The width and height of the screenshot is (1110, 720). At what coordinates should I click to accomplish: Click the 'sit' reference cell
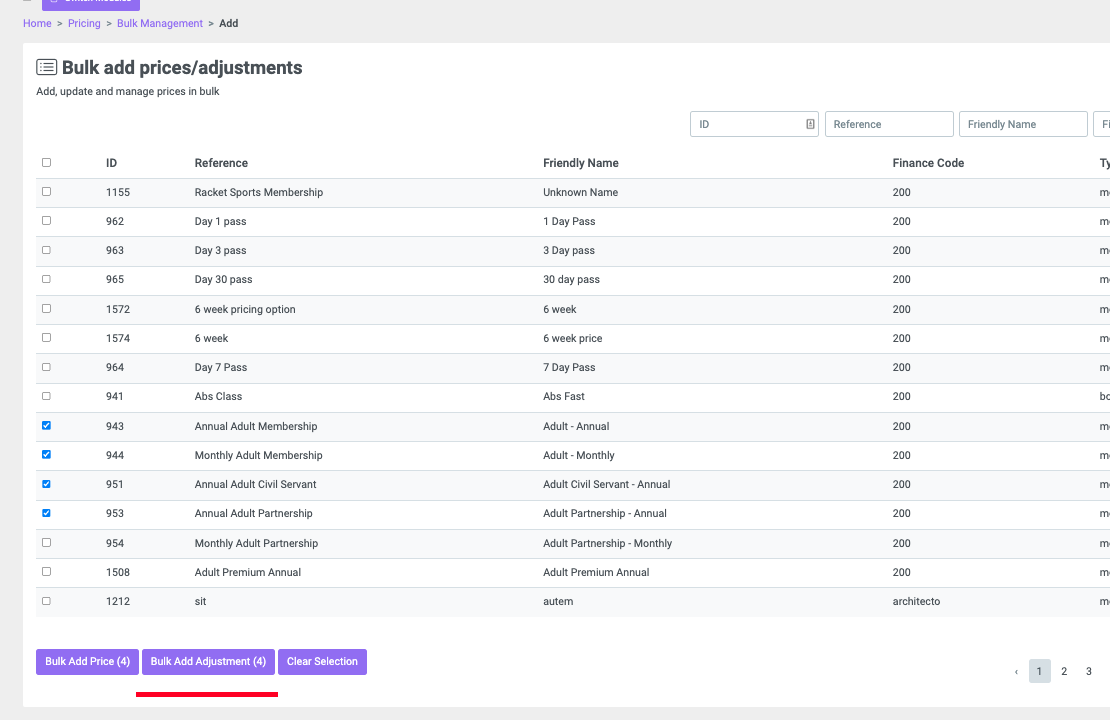coord(200,601)
